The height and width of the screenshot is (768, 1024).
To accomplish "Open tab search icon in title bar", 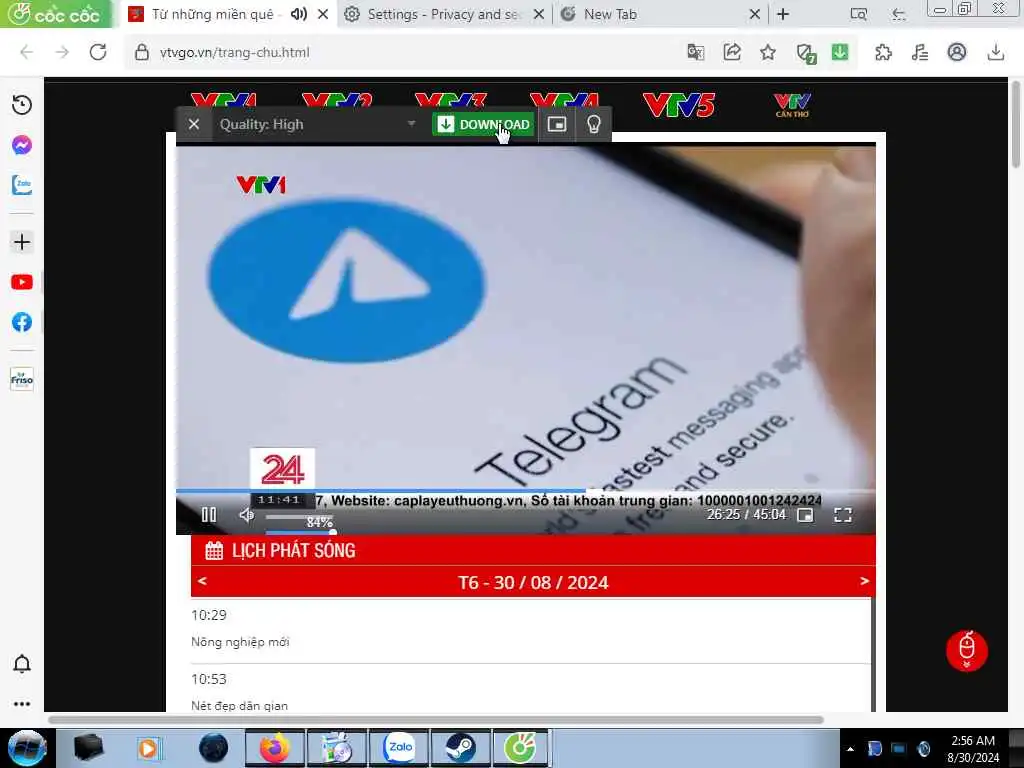I will coord(859,14).
